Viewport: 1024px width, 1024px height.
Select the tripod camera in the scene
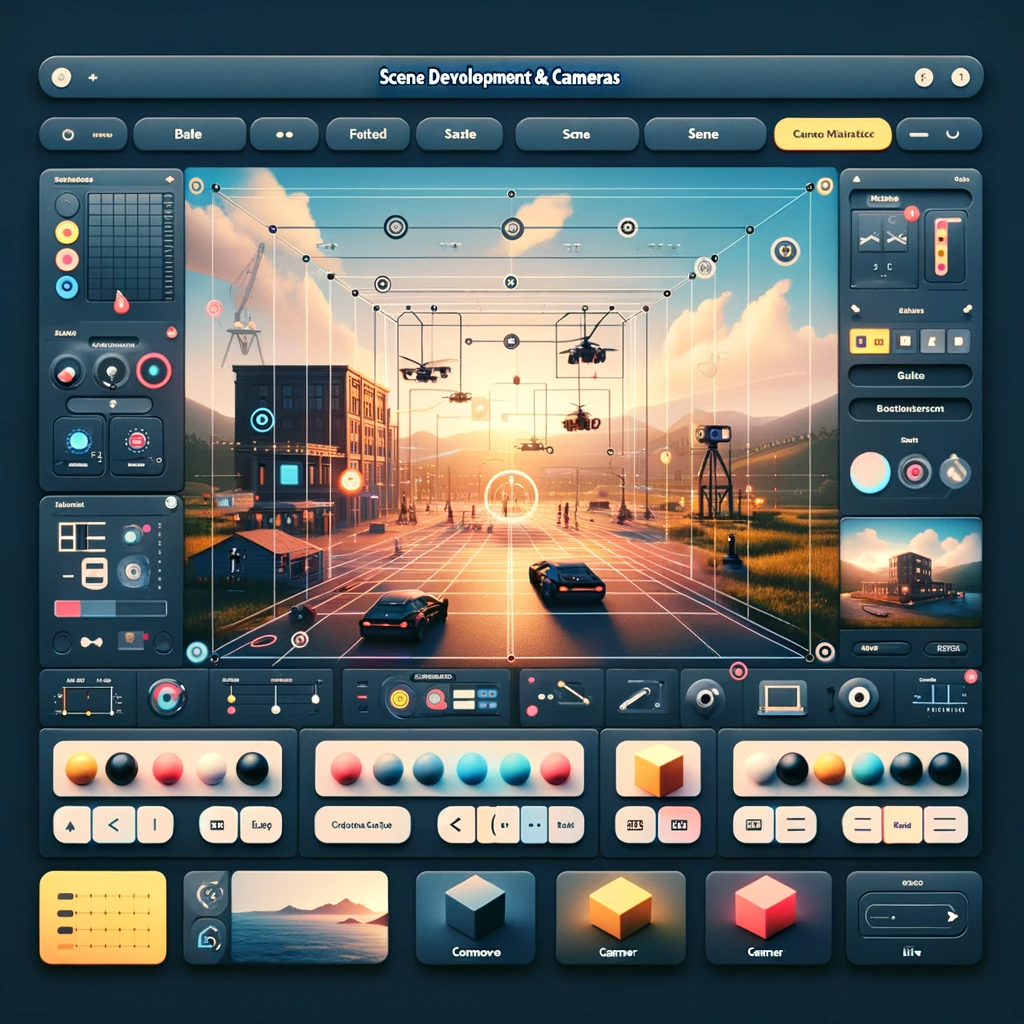[x=714, y=472]
